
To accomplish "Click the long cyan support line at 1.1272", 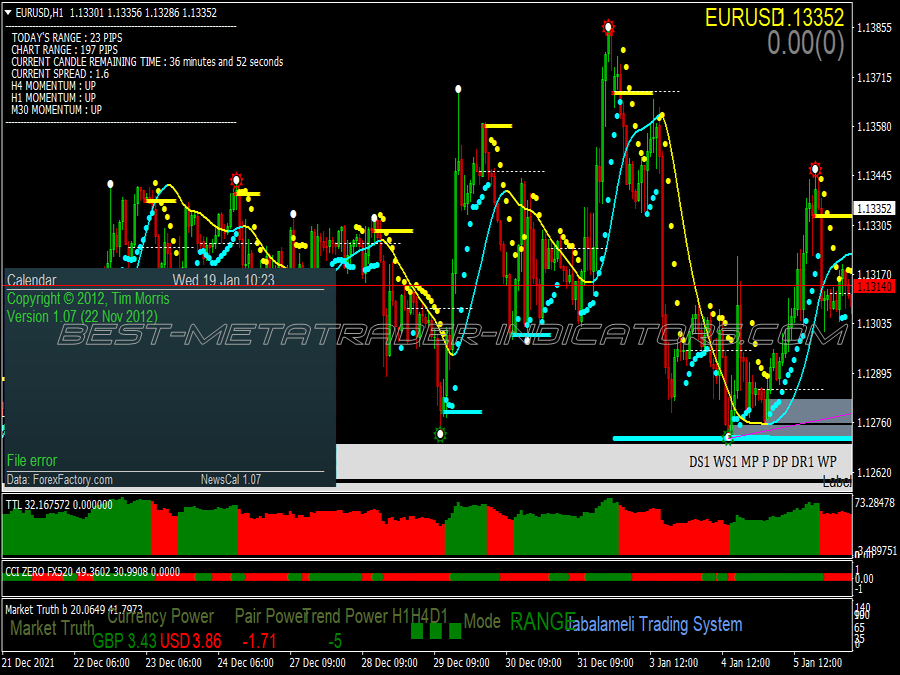I will pyautogui.click(x=732, y=439).
